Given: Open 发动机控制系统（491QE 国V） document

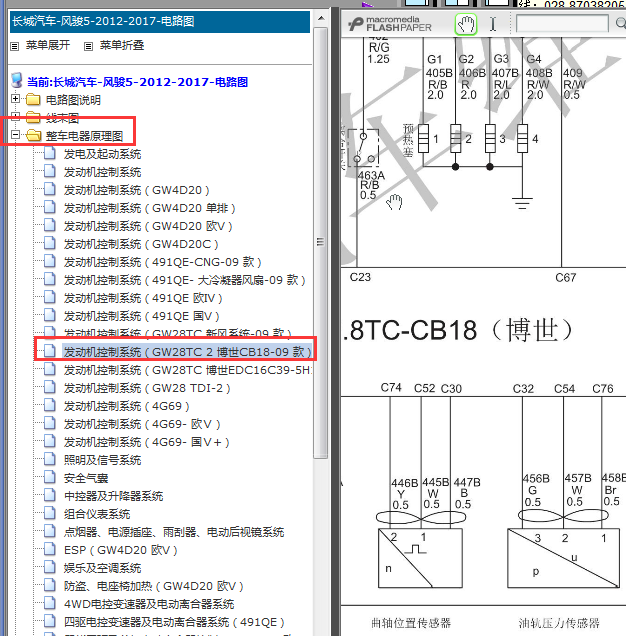Looking at the screenshot, I should [x=142, y=316].
